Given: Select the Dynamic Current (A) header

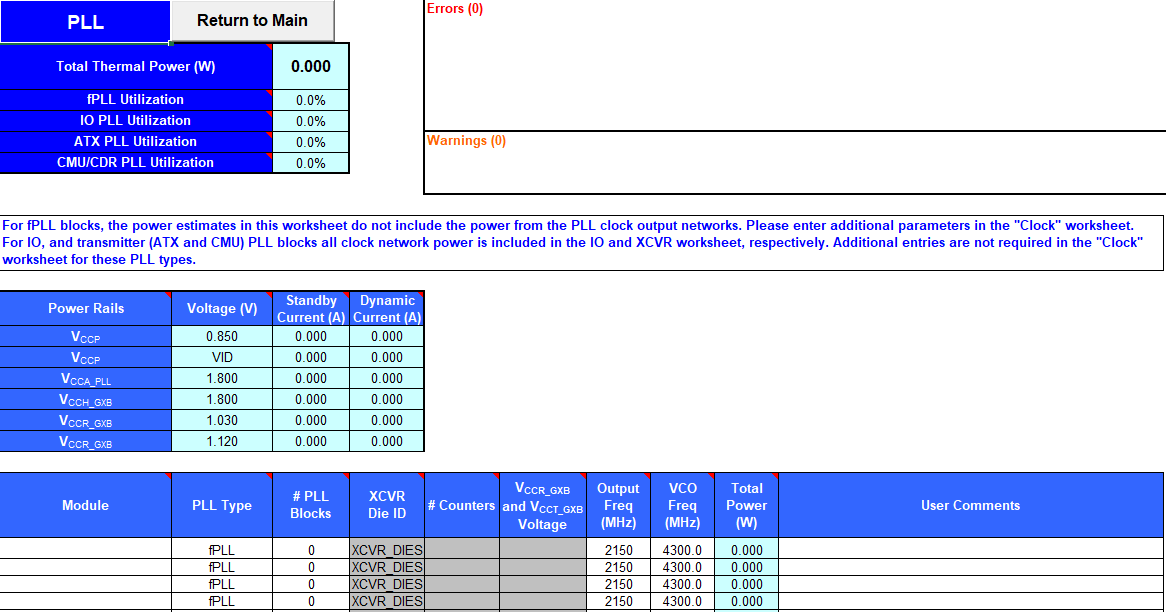Looking at the screenshot, I should [x=387, y=309].
